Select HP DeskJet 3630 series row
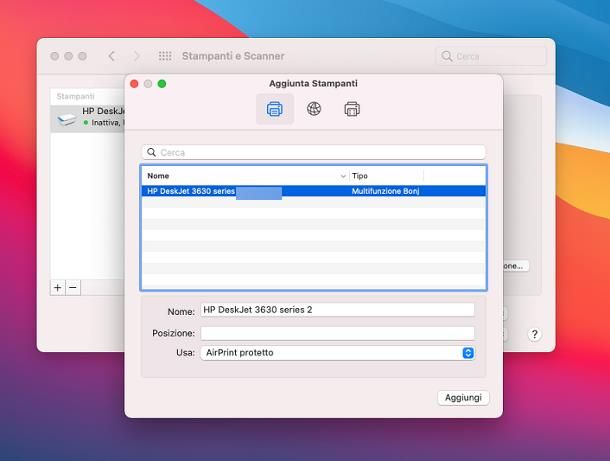The image size is (610, 461). tap(314, 191)
